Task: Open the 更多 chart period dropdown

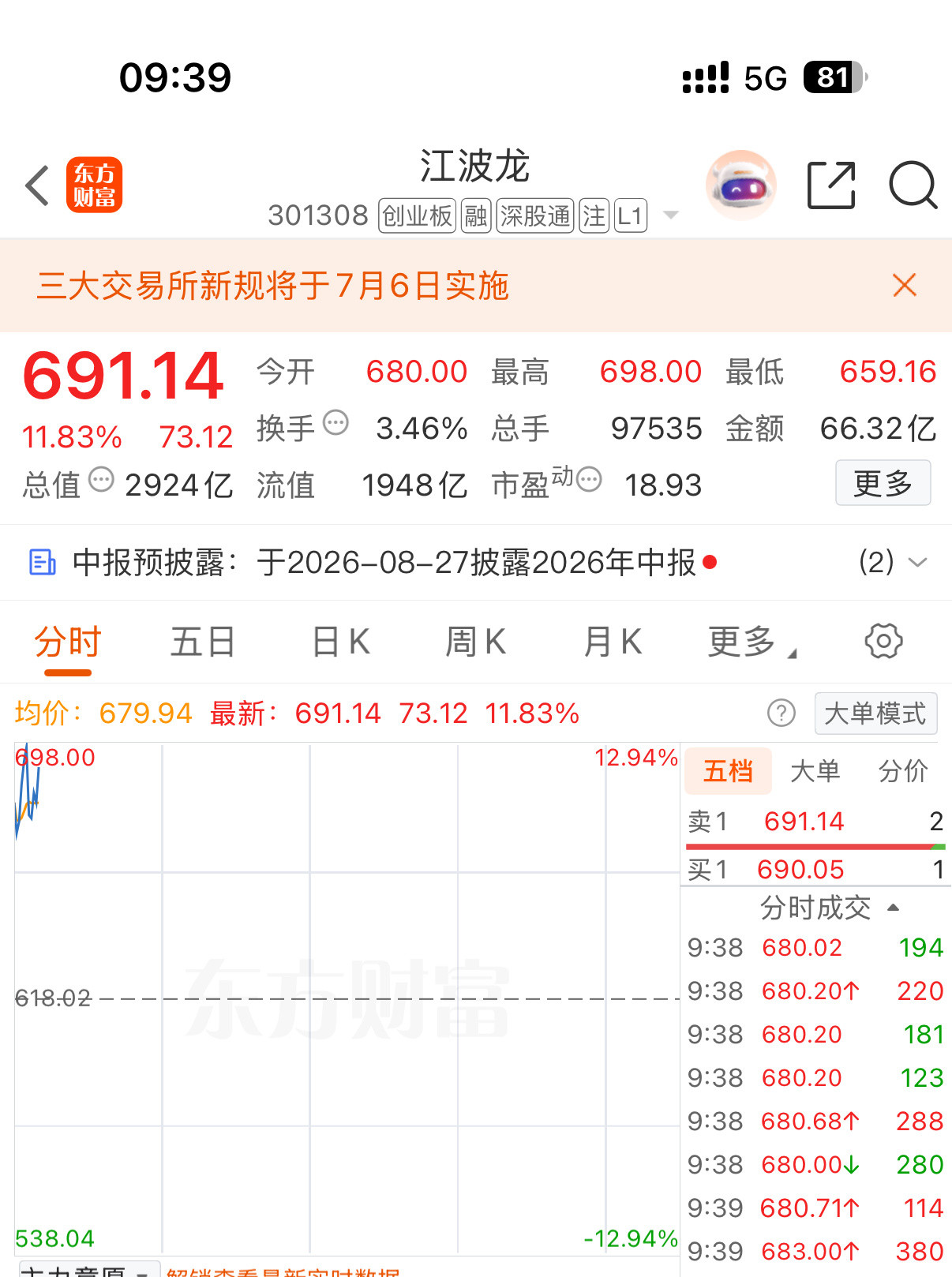Action: coord(752,642)
